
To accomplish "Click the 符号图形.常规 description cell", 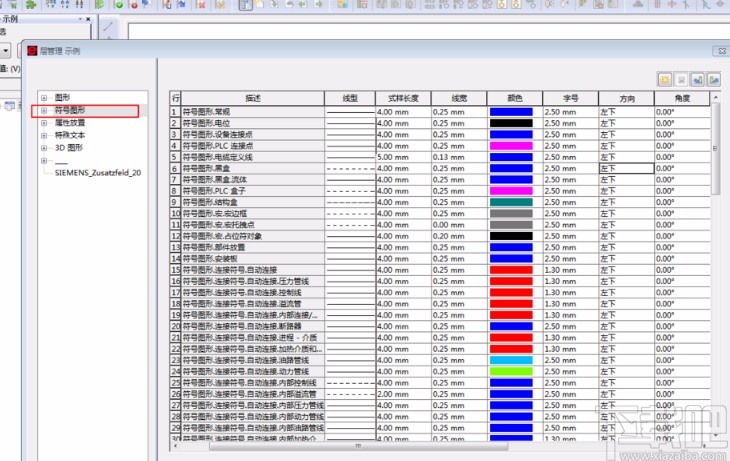I will click(253, 112).
